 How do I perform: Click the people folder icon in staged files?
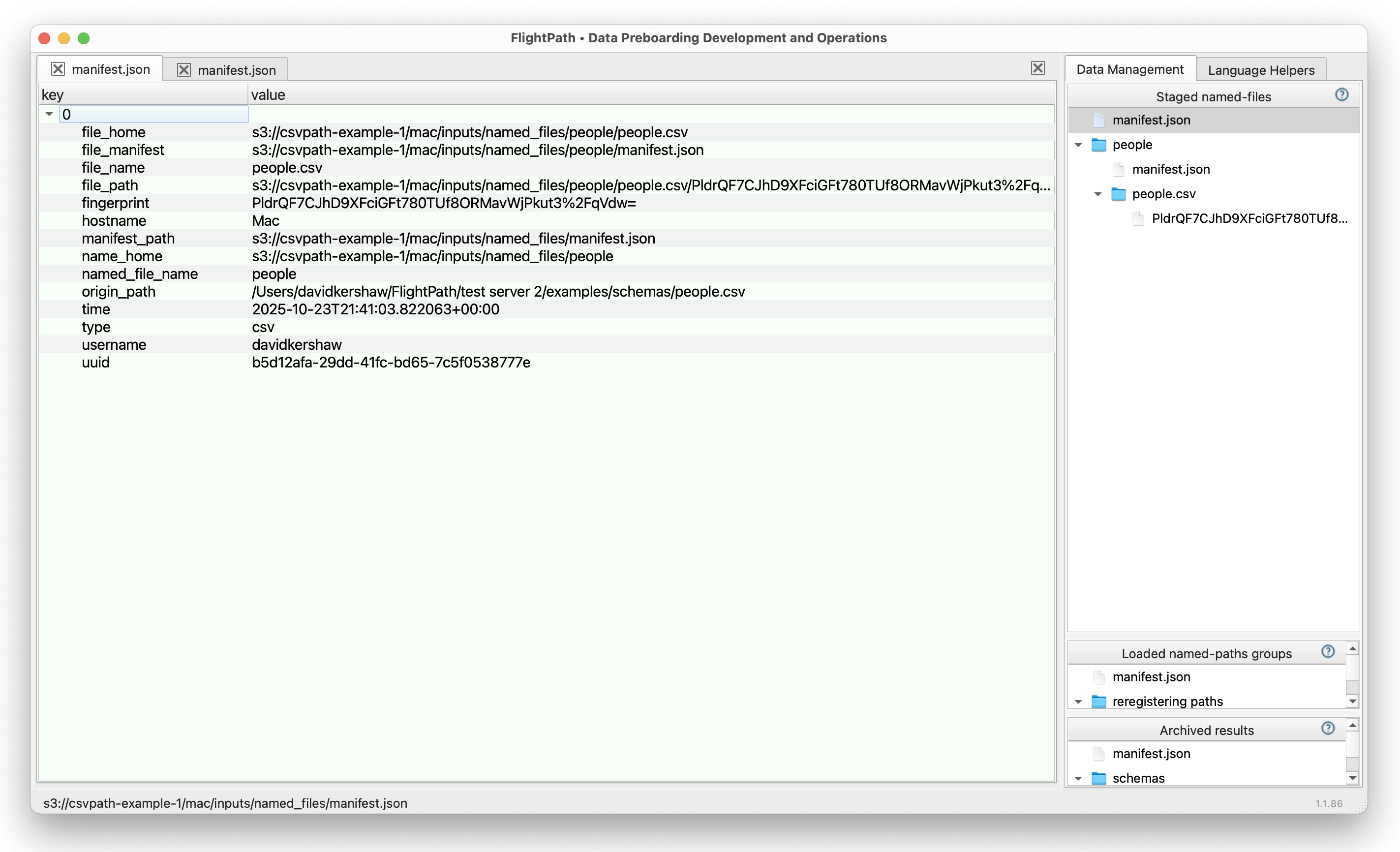pos(1098,145)
